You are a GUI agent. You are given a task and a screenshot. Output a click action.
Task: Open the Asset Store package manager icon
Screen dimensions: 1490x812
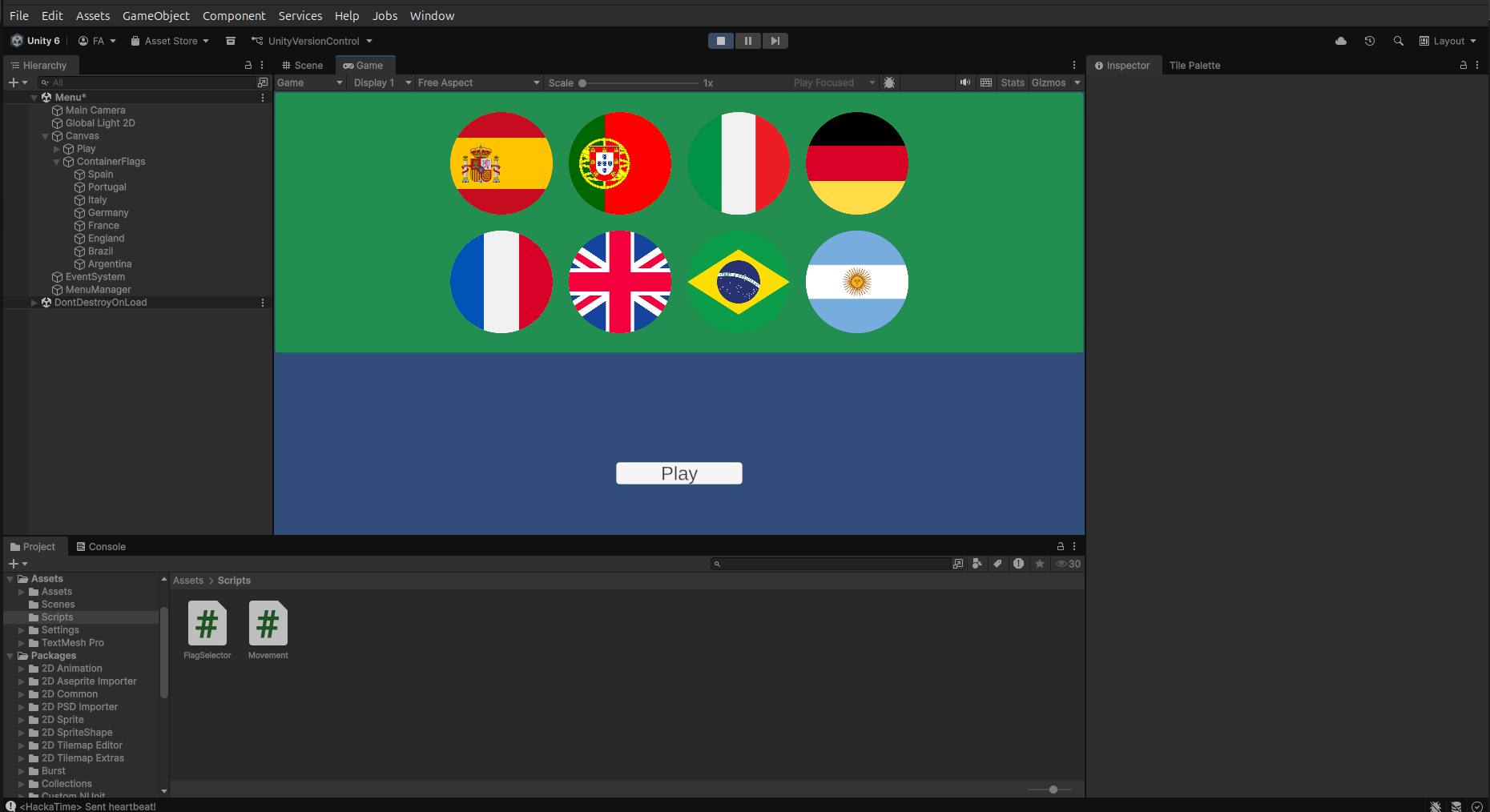(231, 41)
